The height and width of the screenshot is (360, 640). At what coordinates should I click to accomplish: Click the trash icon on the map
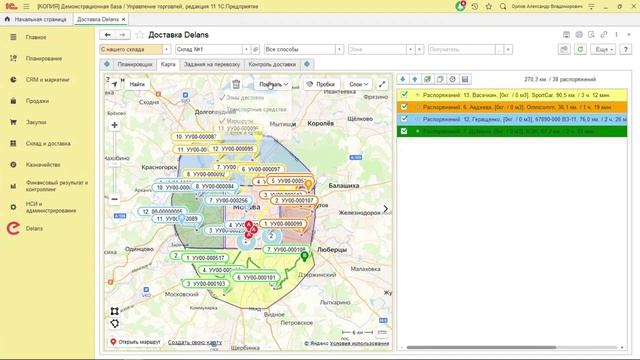point(236,84)
